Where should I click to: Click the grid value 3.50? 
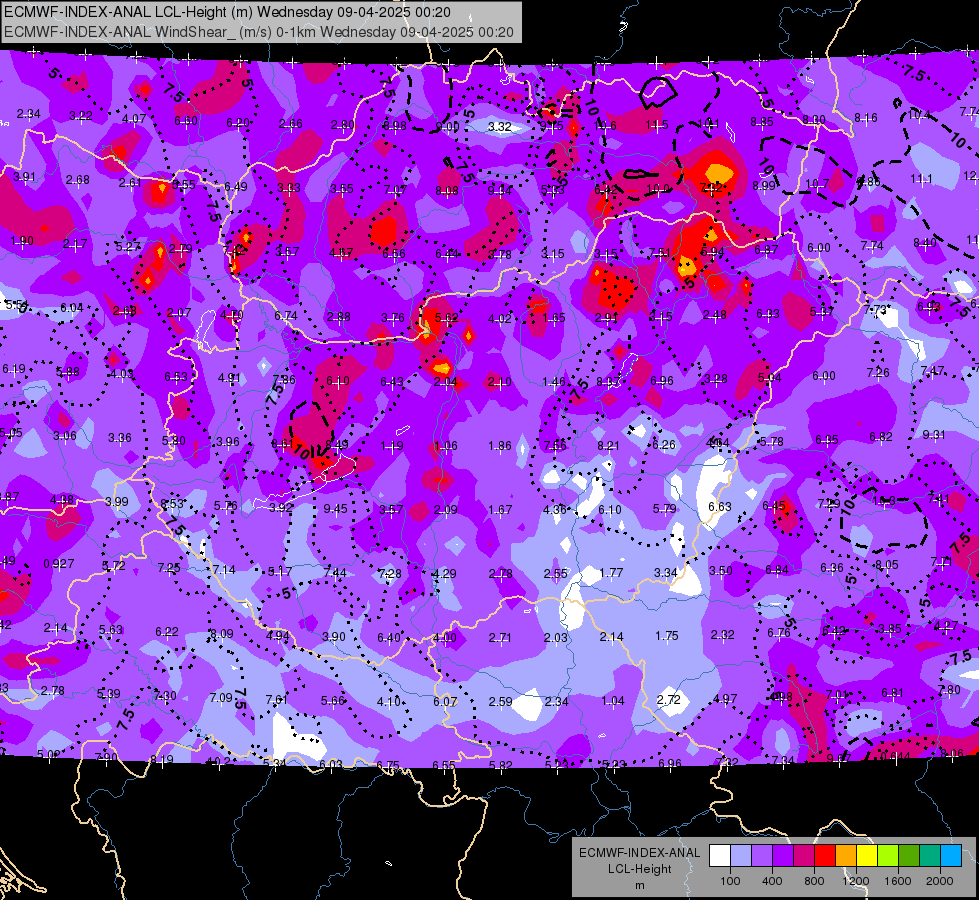[721, 571]
